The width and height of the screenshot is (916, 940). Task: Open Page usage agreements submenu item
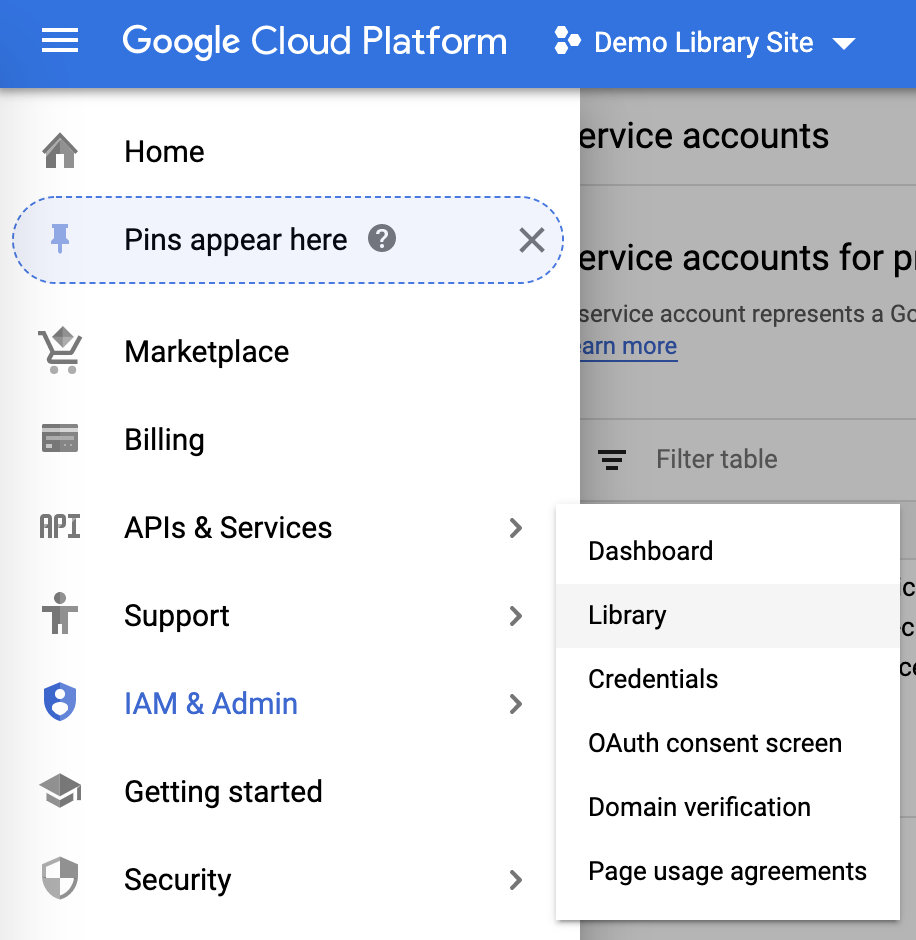coord(728,872)
